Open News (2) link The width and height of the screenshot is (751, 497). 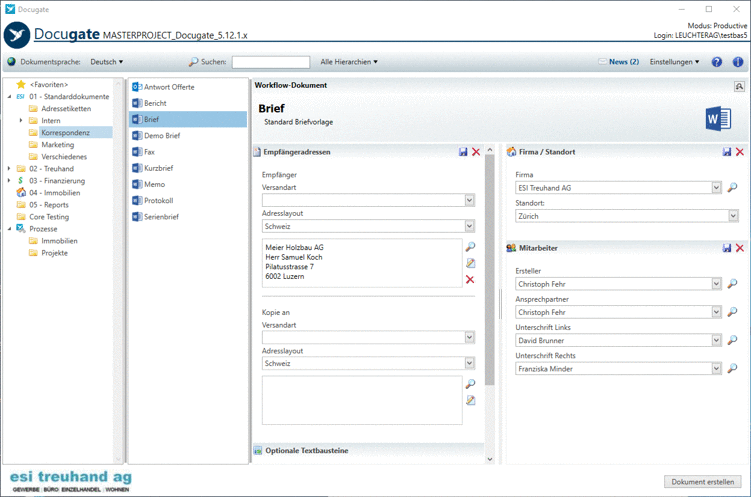tap(624, 62)
